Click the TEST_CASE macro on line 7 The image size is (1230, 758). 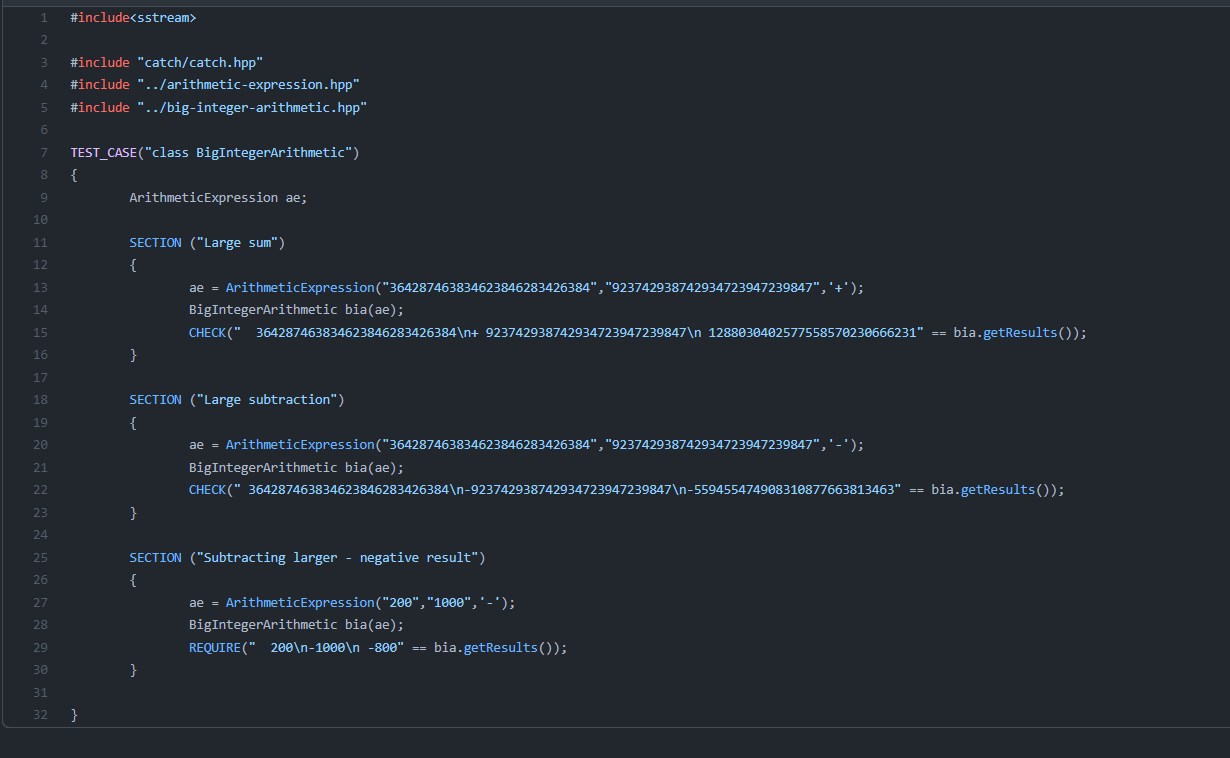pyautogui.click(x=103, y=152)
